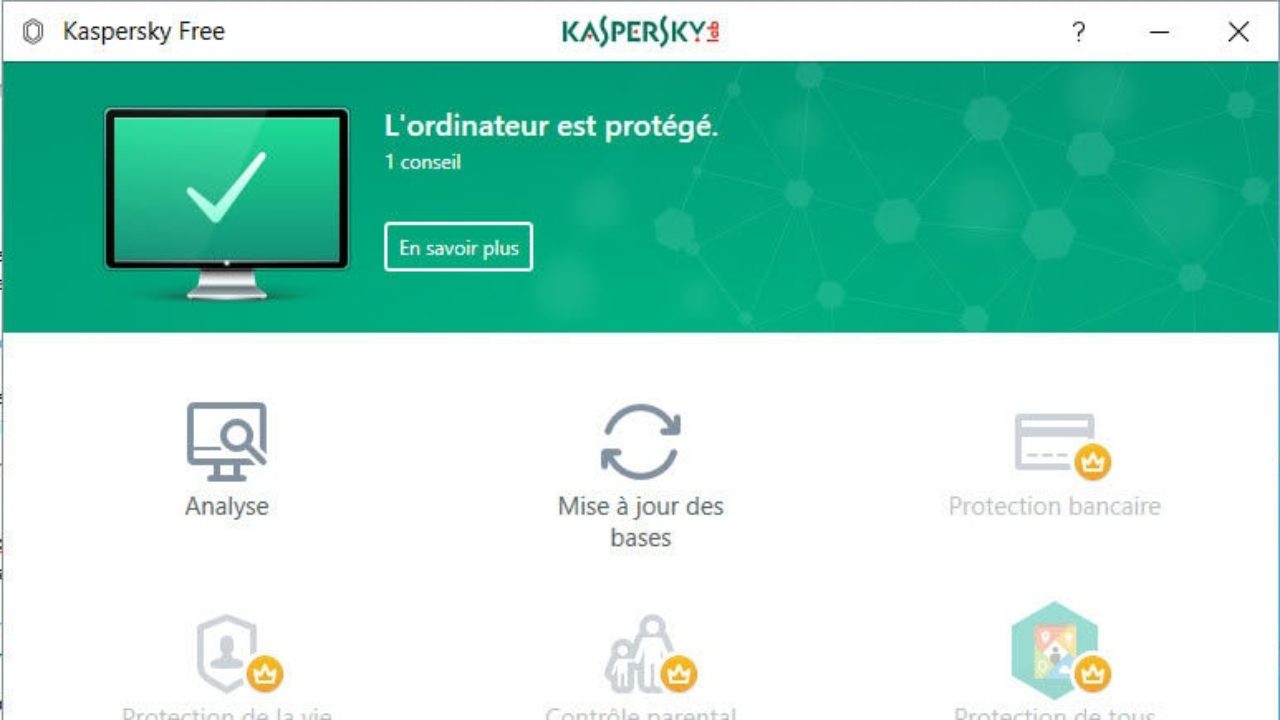Click the Kaspersky shield icon in title bar
This screenshot has height=720, width=1280.
[33, 32]
